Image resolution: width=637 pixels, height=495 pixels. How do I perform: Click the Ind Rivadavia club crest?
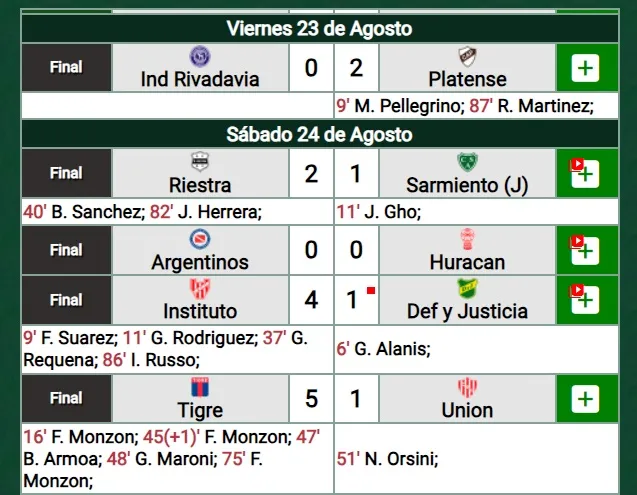tap(199, 57)
